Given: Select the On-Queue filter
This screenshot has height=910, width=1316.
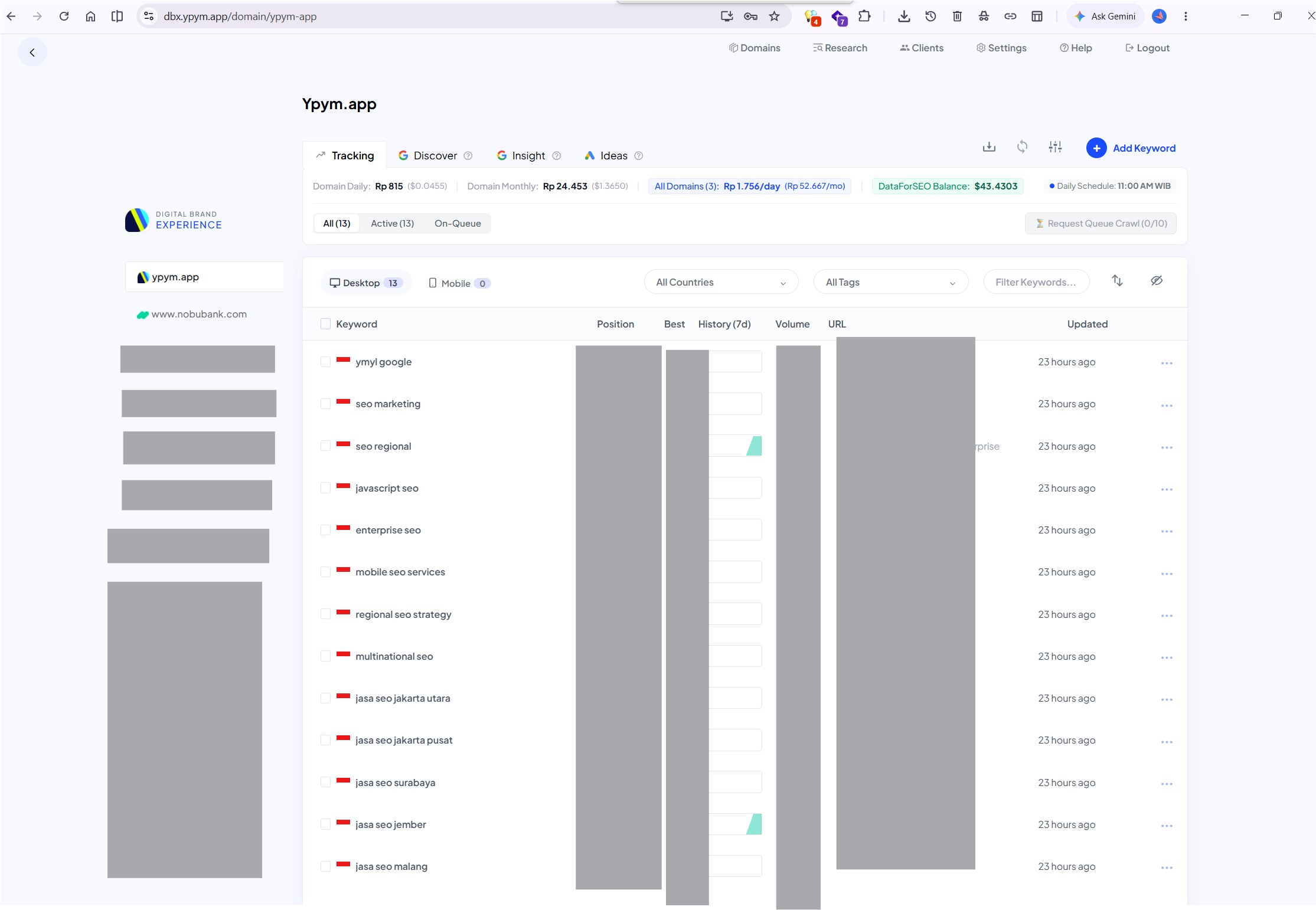Looking at the screenshot, I should (458, 223).
